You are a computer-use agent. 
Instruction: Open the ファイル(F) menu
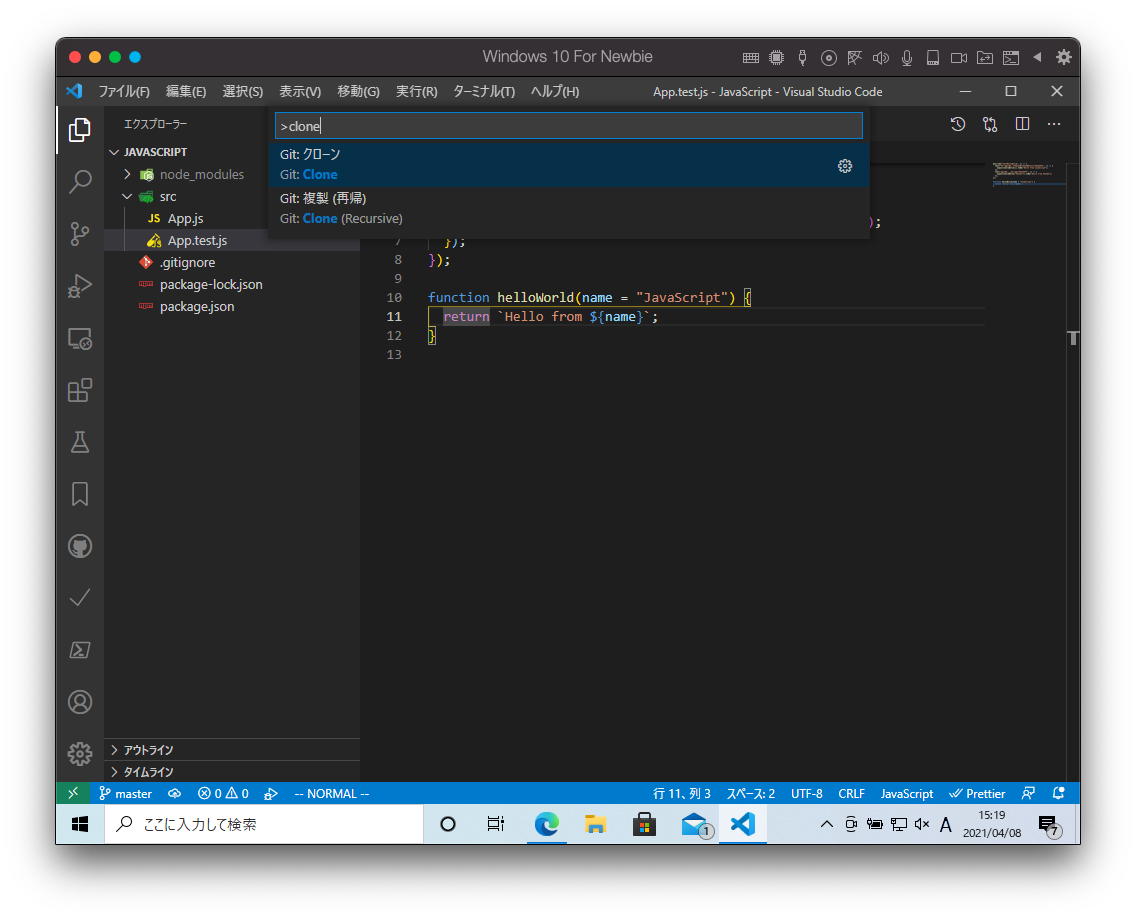coord(124,92)
